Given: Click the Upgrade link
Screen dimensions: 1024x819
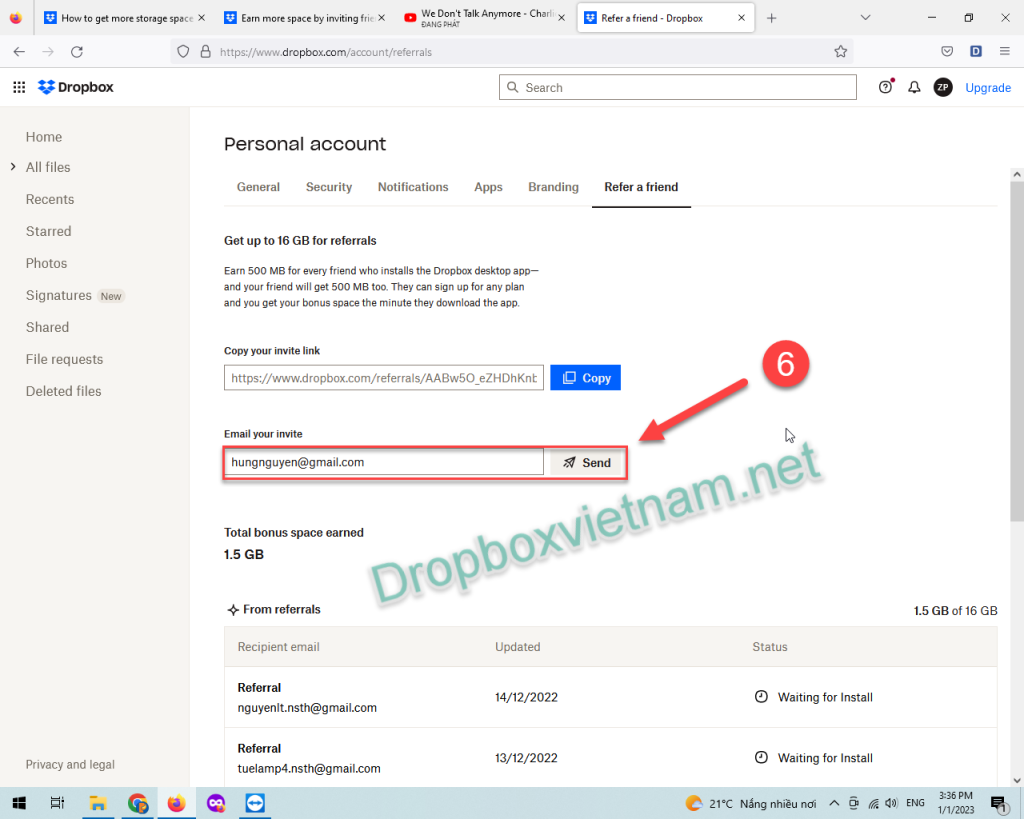Looking at the screenshot, I should pos(987,88).
